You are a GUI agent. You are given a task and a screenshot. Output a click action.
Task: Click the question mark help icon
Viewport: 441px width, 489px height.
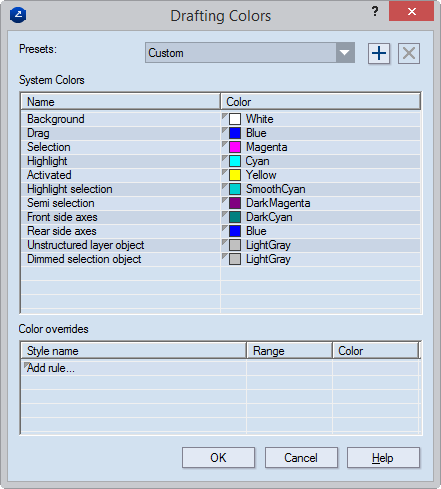coord(375,12)
